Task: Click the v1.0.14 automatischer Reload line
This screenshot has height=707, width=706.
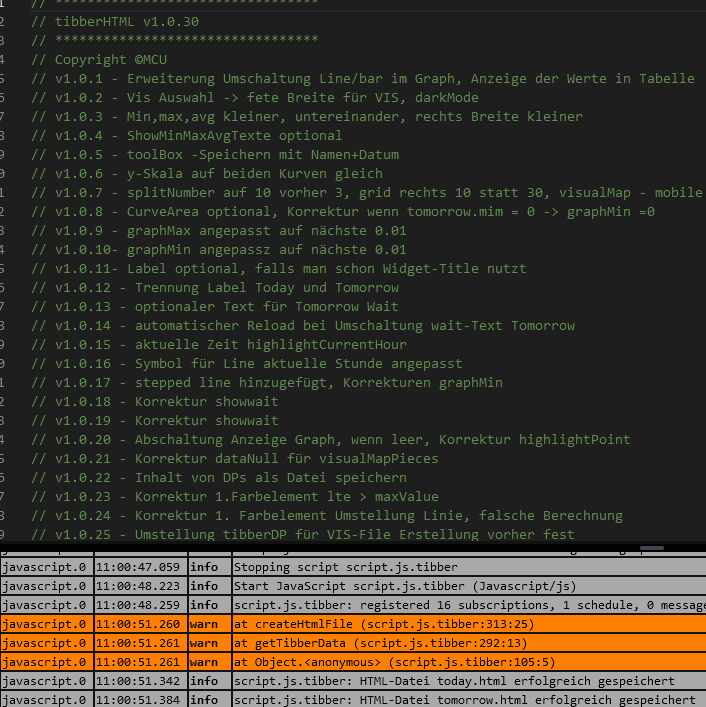Action: (x=303, y=326)
